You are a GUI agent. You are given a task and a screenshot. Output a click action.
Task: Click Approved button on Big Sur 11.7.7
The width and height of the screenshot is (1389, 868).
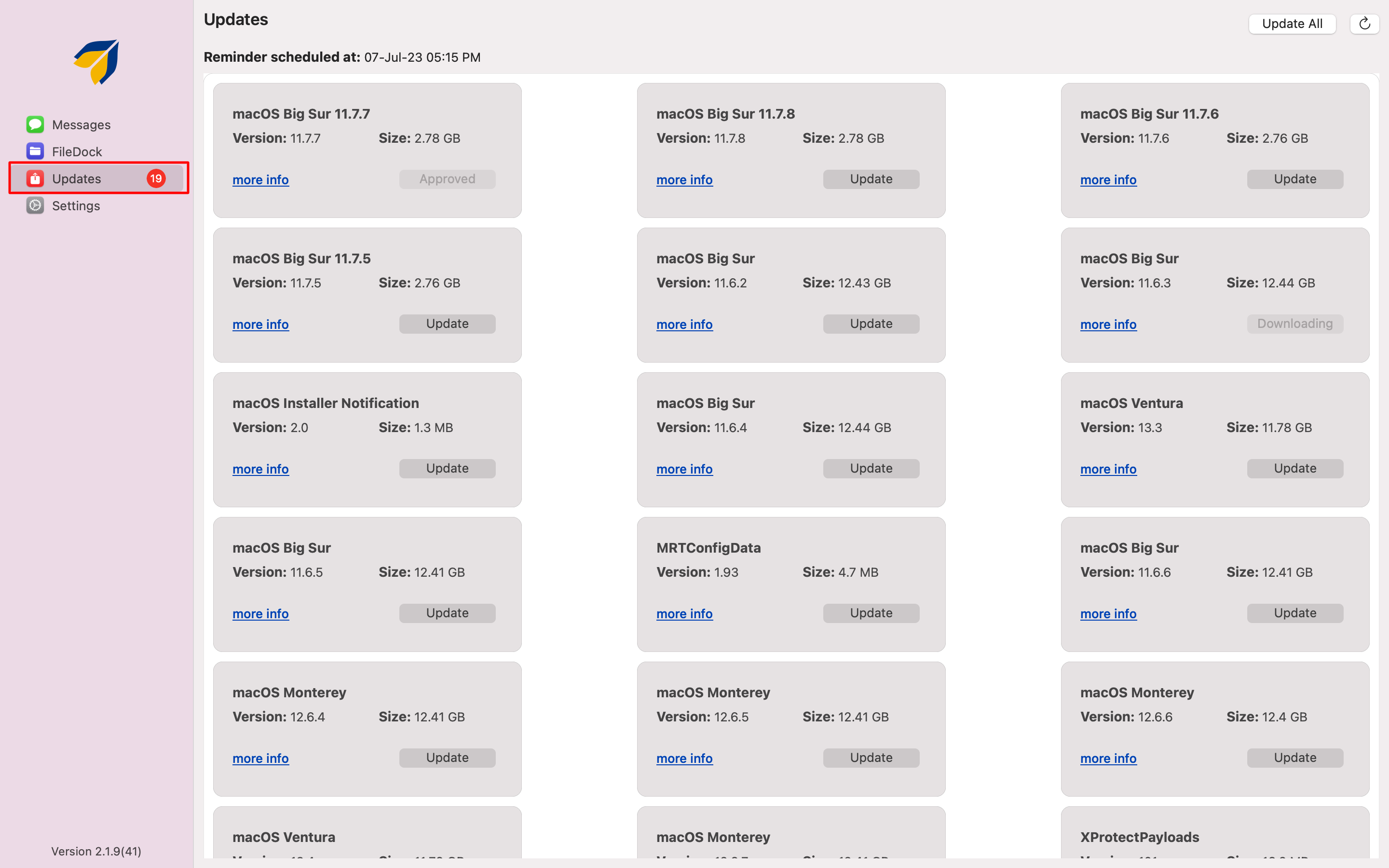(x=447, y=179)
